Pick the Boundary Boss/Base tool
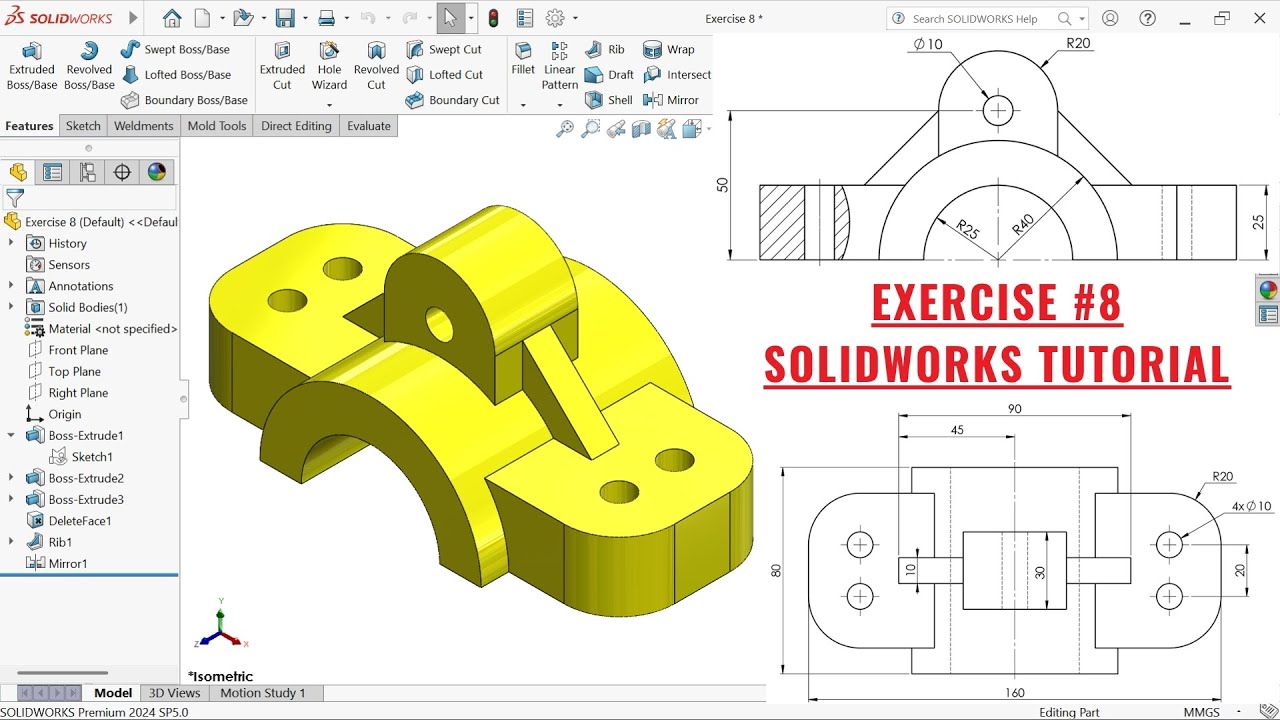 coord(184,100)
